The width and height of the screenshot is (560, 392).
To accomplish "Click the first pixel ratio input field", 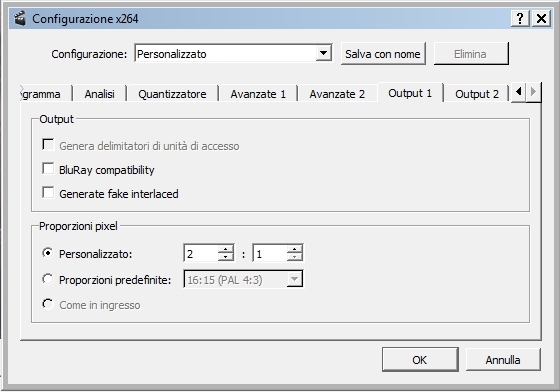I will [201, 253].
